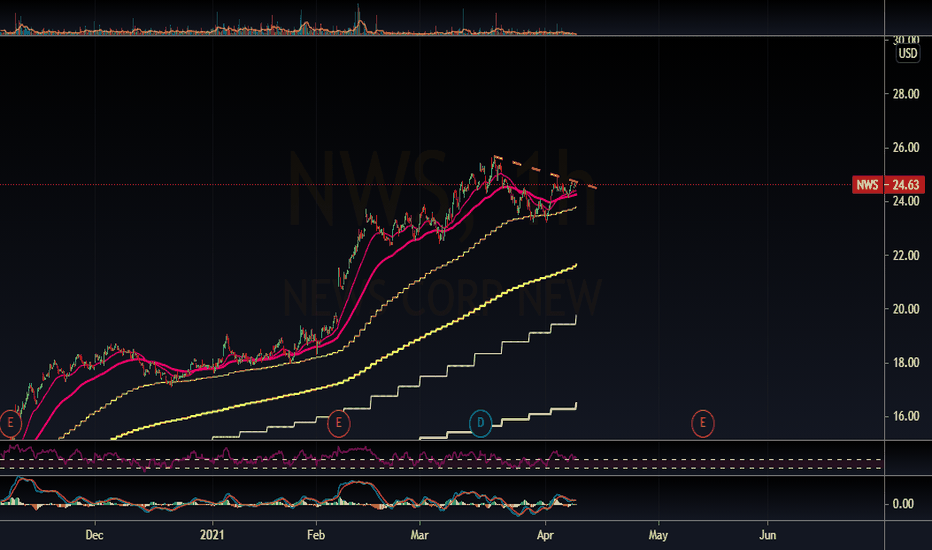
Task: Click the 20.00 price axis label
Action: click(x=906, y=309)
